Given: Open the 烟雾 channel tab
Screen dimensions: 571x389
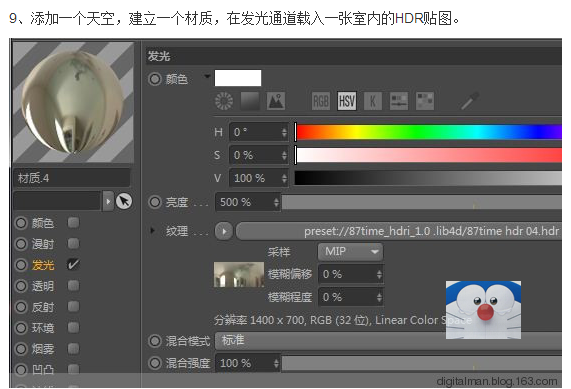Looking at the screenshot, I should click(43, 349).
